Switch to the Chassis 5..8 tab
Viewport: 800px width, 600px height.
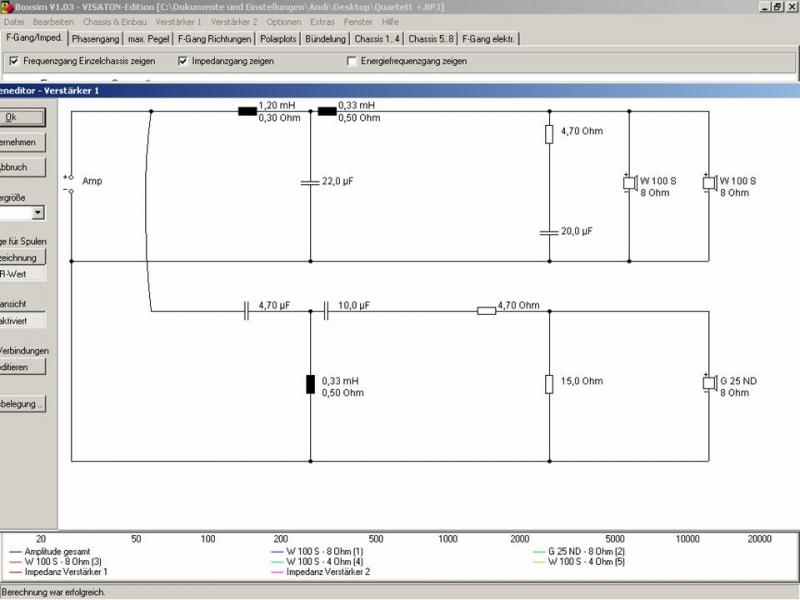(431, 39)
